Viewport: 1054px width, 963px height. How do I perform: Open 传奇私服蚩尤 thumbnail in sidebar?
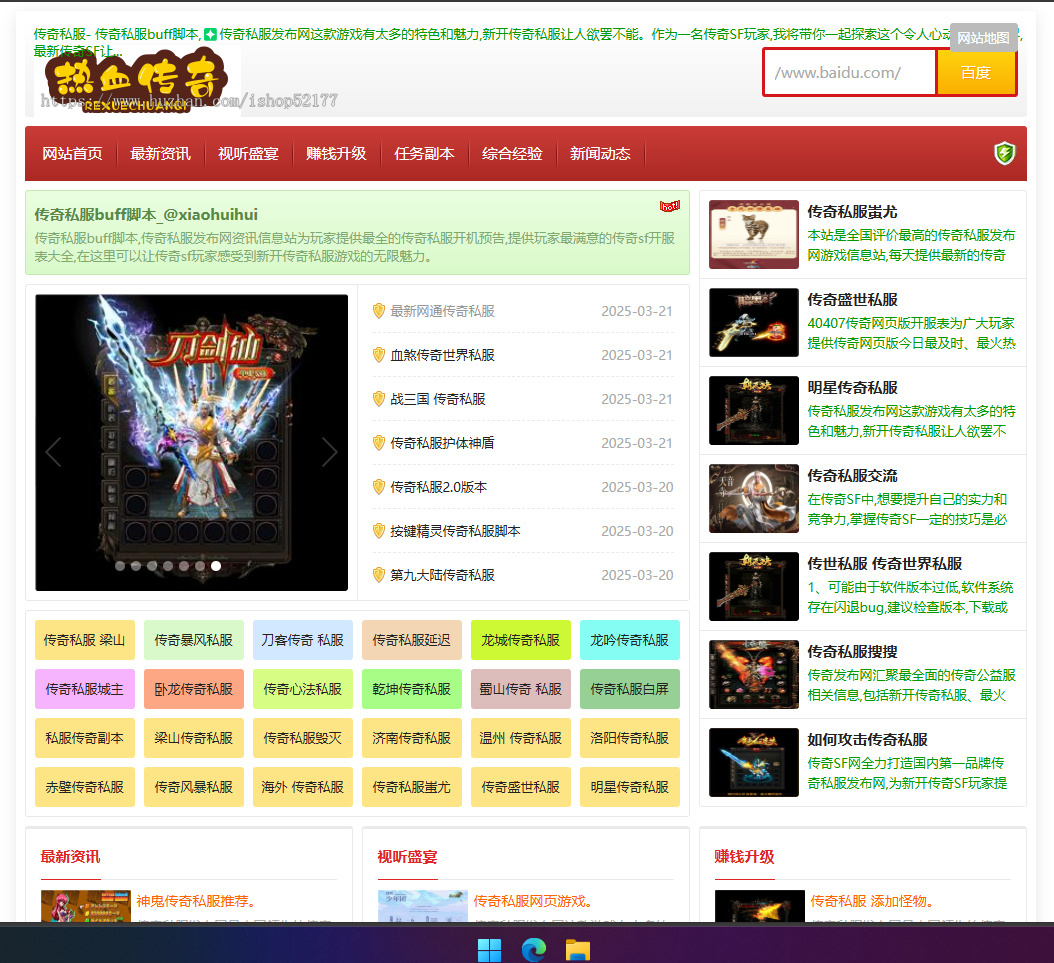click(754, 235)
